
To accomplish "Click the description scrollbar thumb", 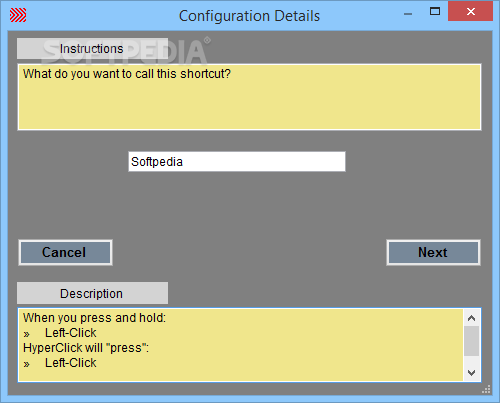I will 471,341.
